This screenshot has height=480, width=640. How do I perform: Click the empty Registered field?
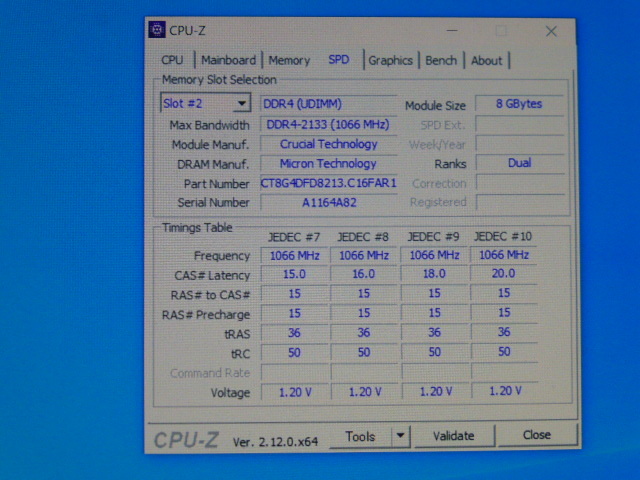520,202
